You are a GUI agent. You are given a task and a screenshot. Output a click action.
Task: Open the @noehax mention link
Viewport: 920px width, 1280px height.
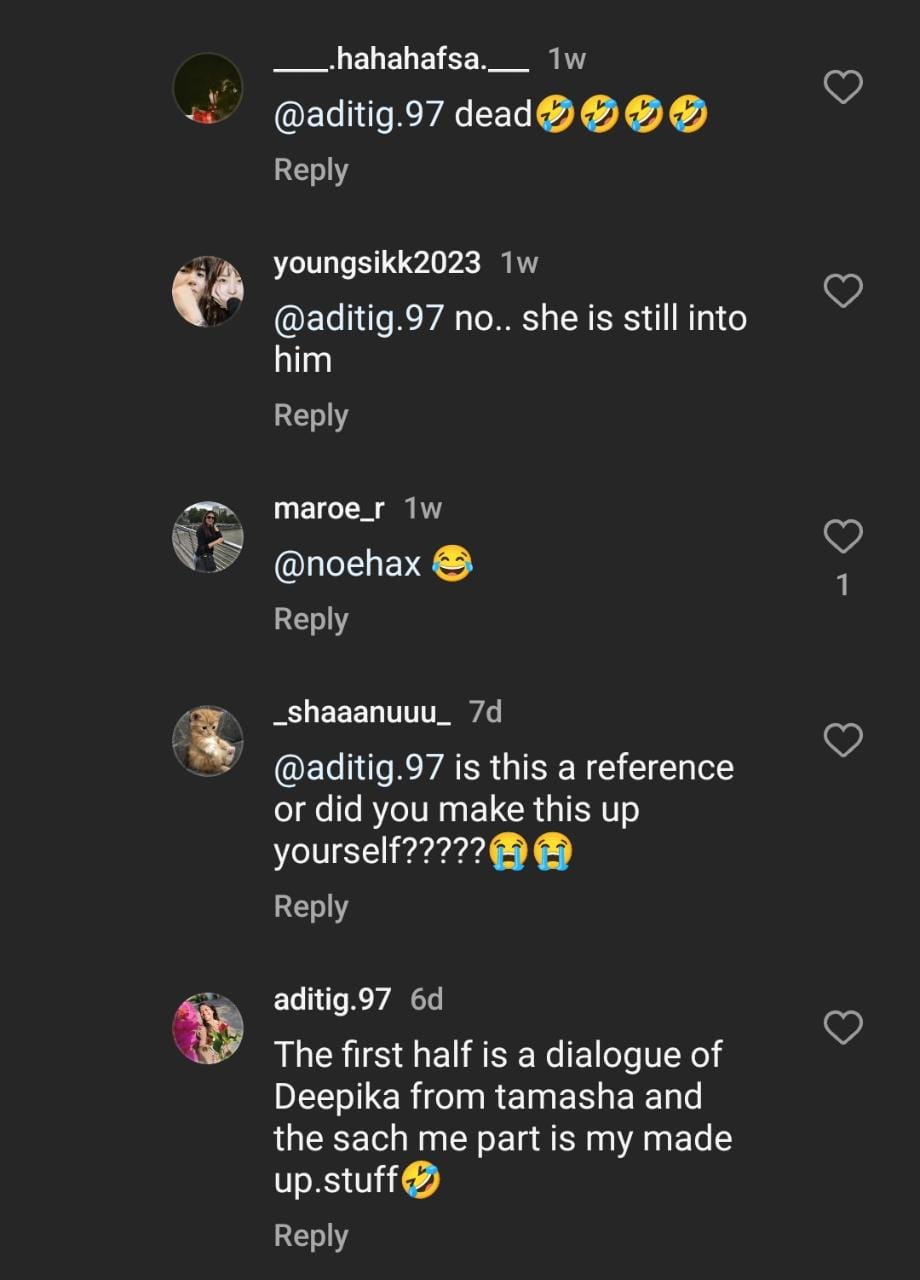[347, 567]
